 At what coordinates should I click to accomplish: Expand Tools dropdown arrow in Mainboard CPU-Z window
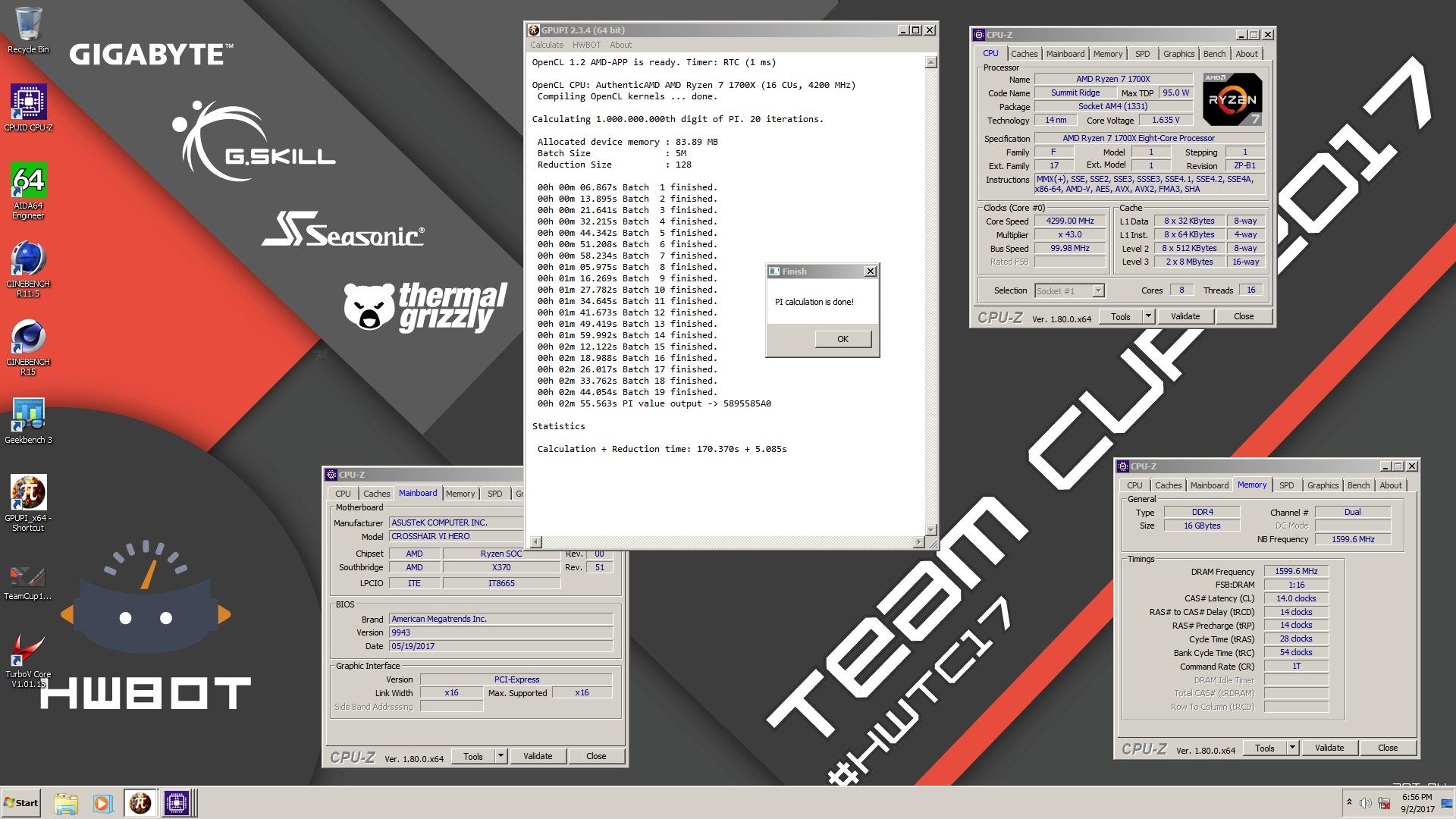coord(500,757)
